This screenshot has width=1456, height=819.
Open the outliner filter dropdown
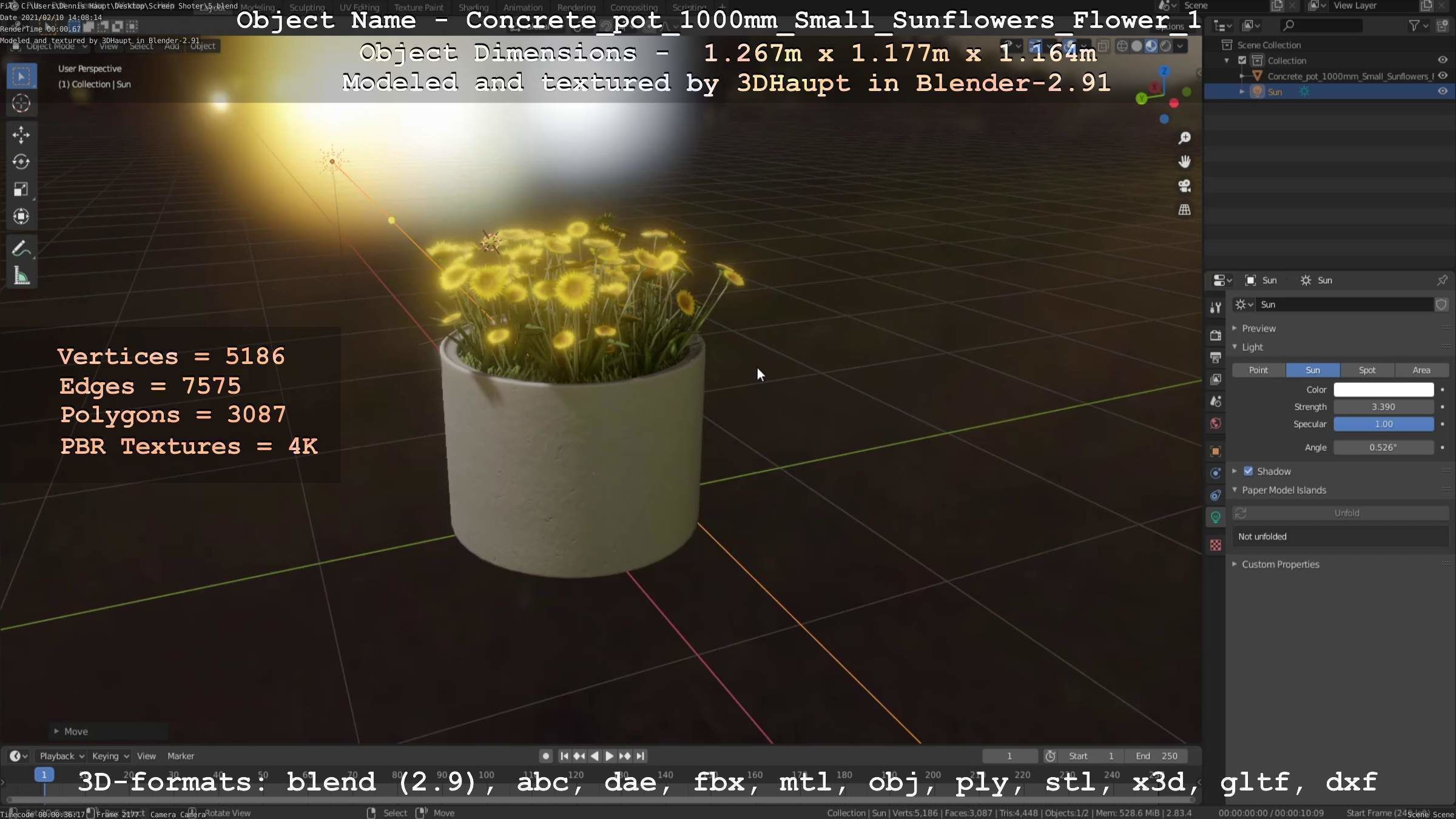pyautogui.click(x=1418, y=25)
